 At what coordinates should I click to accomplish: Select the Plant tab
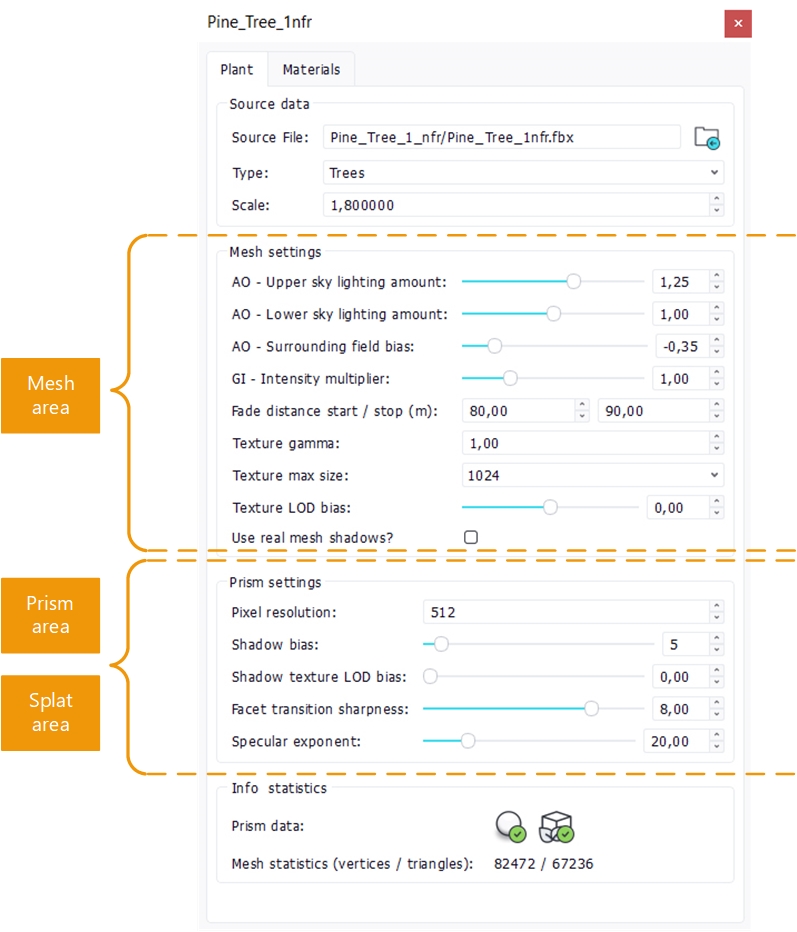click(237, 70)
